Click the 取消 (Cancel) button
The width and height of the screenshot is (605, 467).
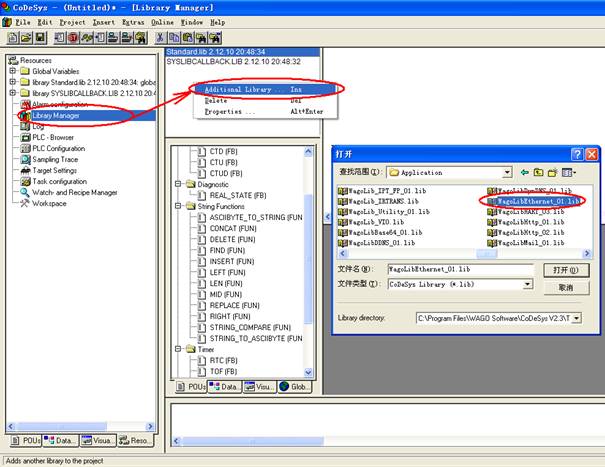(565, 286)
